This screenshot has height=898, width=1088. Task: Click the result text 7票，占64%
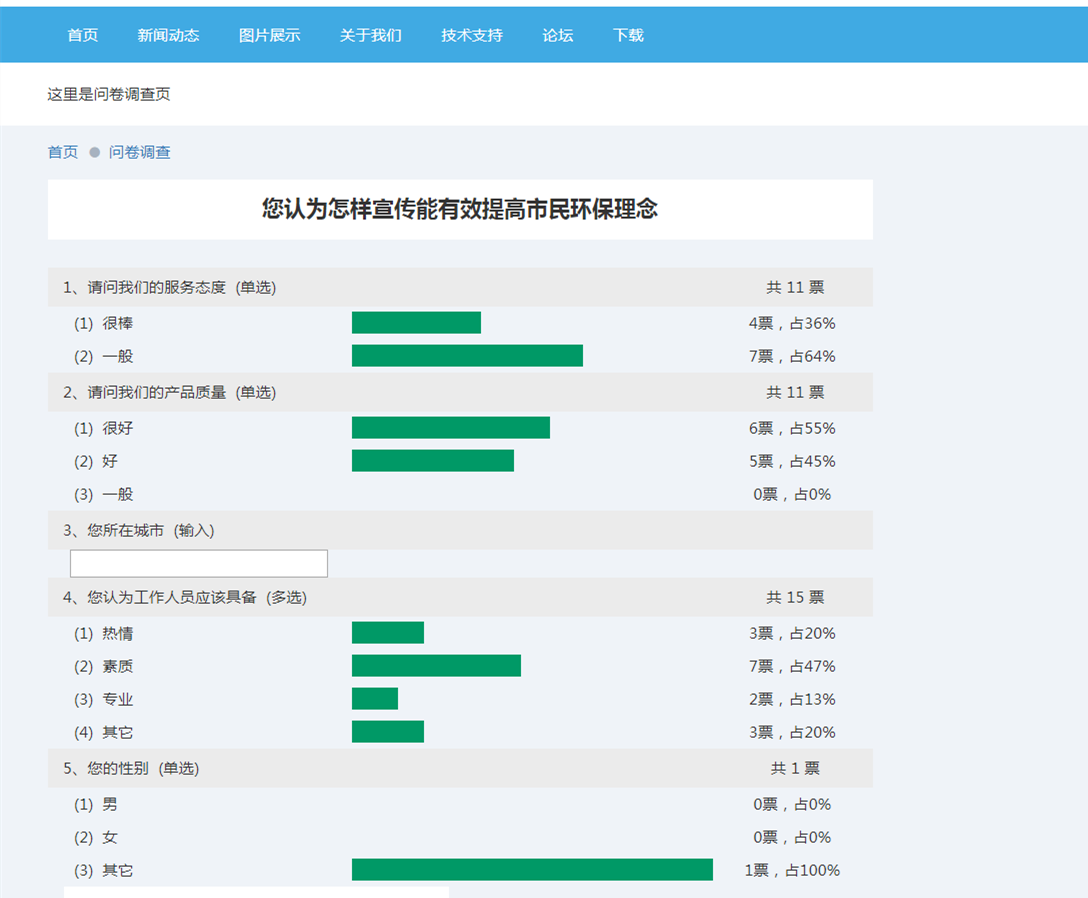(792, 356)
